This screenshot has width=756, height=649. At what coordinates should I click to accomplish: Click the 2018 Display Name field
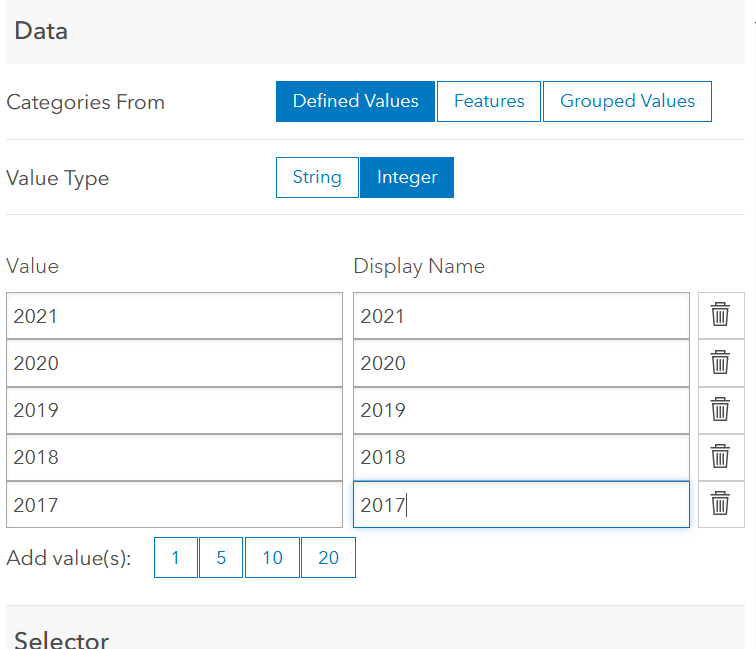coord(521,457)
